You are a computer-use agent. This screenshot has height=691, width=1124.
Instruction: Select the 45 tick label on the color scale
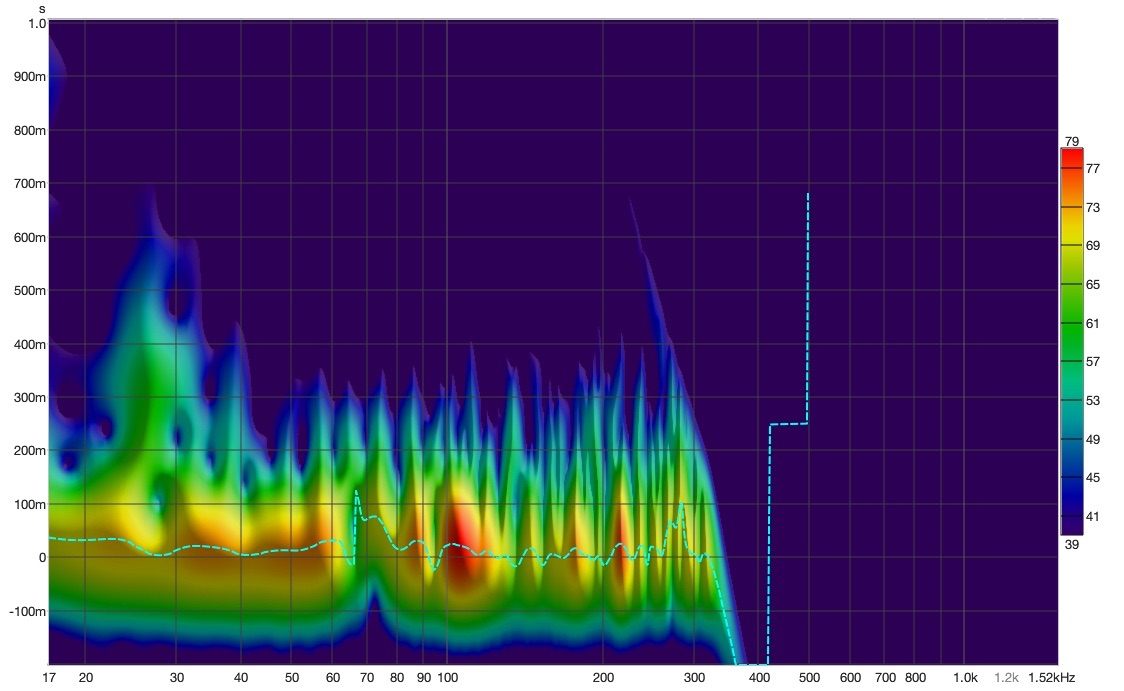point(1092,478)
